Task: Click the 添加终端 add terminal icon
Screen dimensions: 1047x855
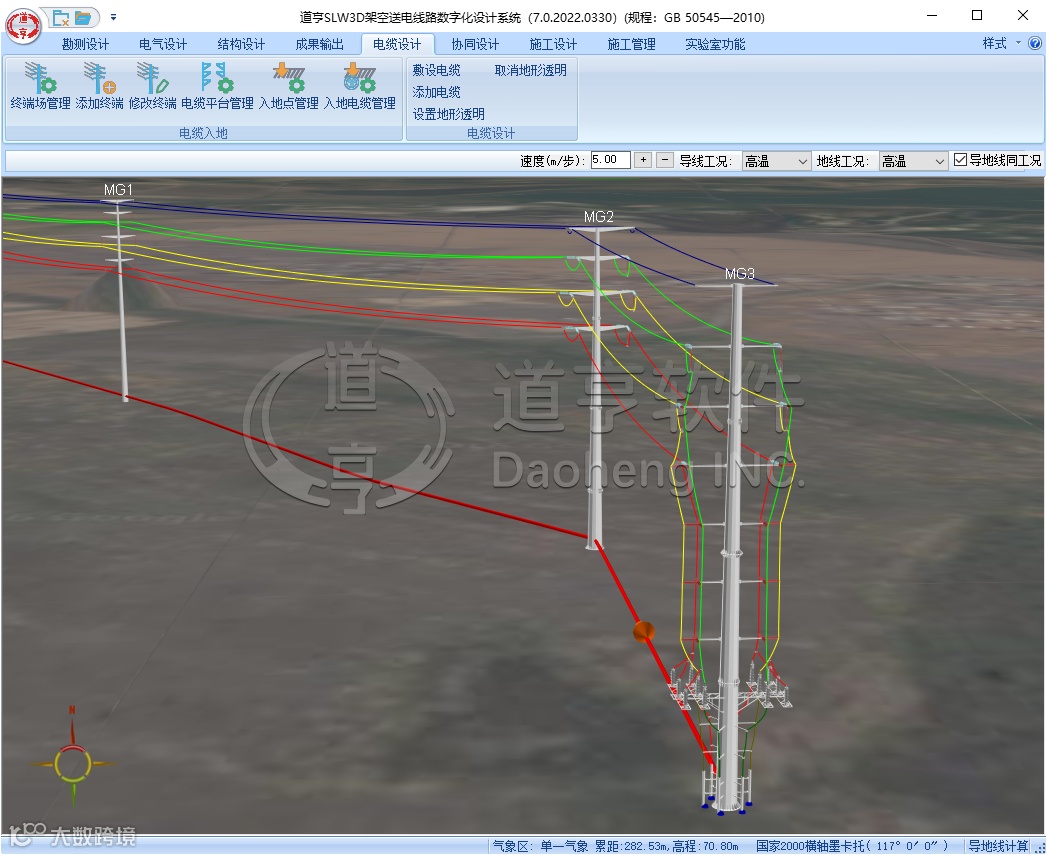Action: coord(99,86)
